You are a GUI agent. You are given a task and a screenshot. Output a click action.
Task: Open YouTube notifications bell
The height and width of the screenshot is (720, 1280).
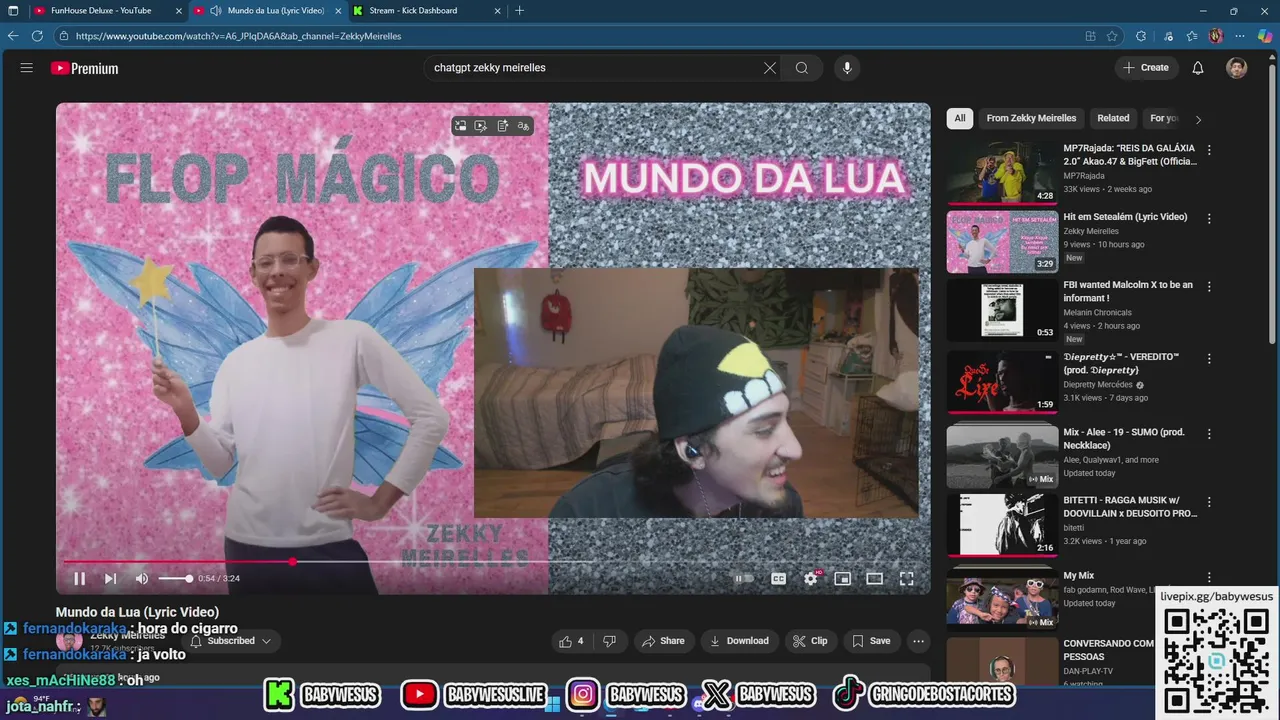(1198, 68)
